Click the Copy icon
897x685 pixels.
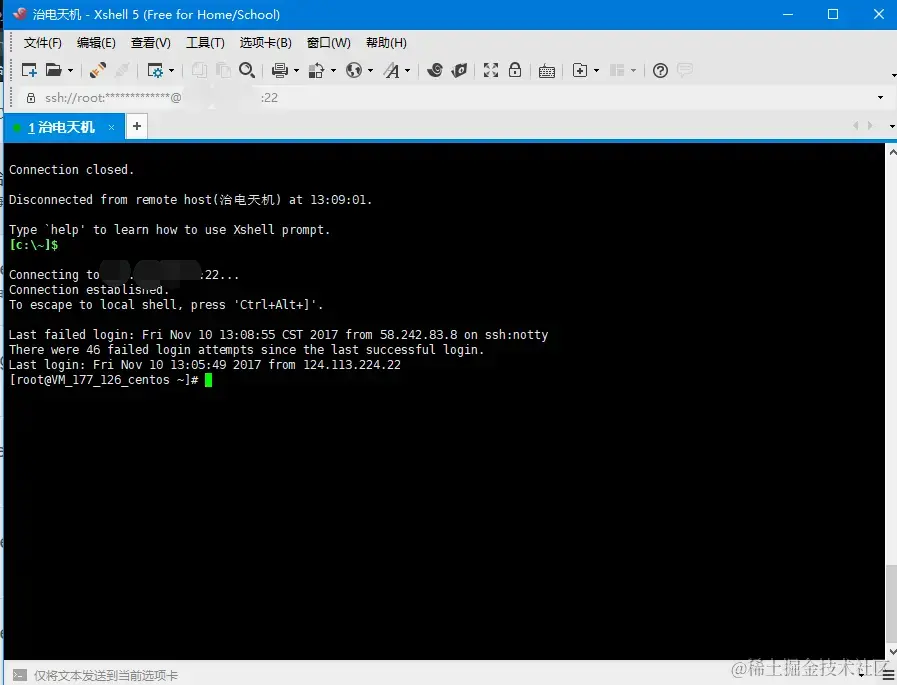[199, 70]
